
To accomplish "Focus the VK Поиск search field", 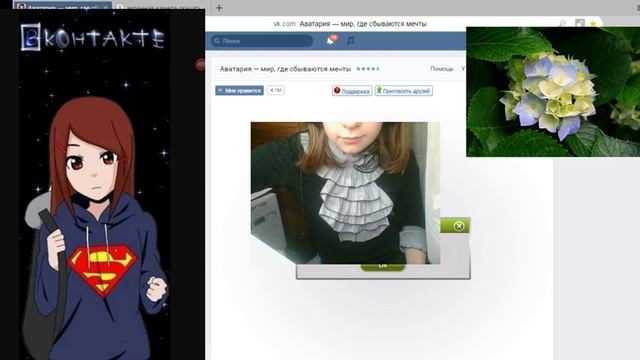I will [262, 41].
